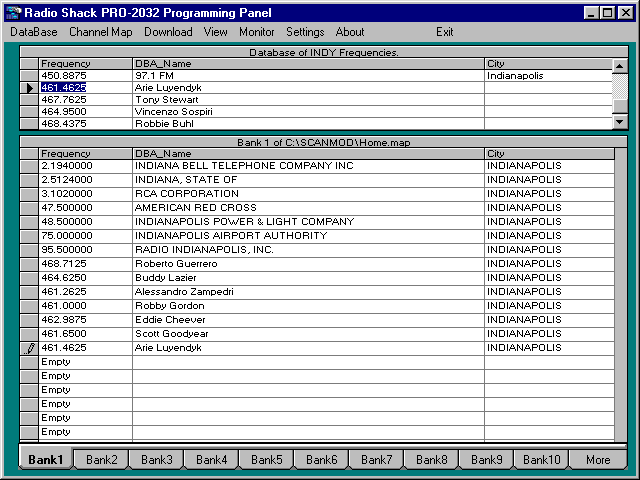Select row selector for 450.8875 row
The width and height of the screenshot is (640, 480).
point(29,76)
